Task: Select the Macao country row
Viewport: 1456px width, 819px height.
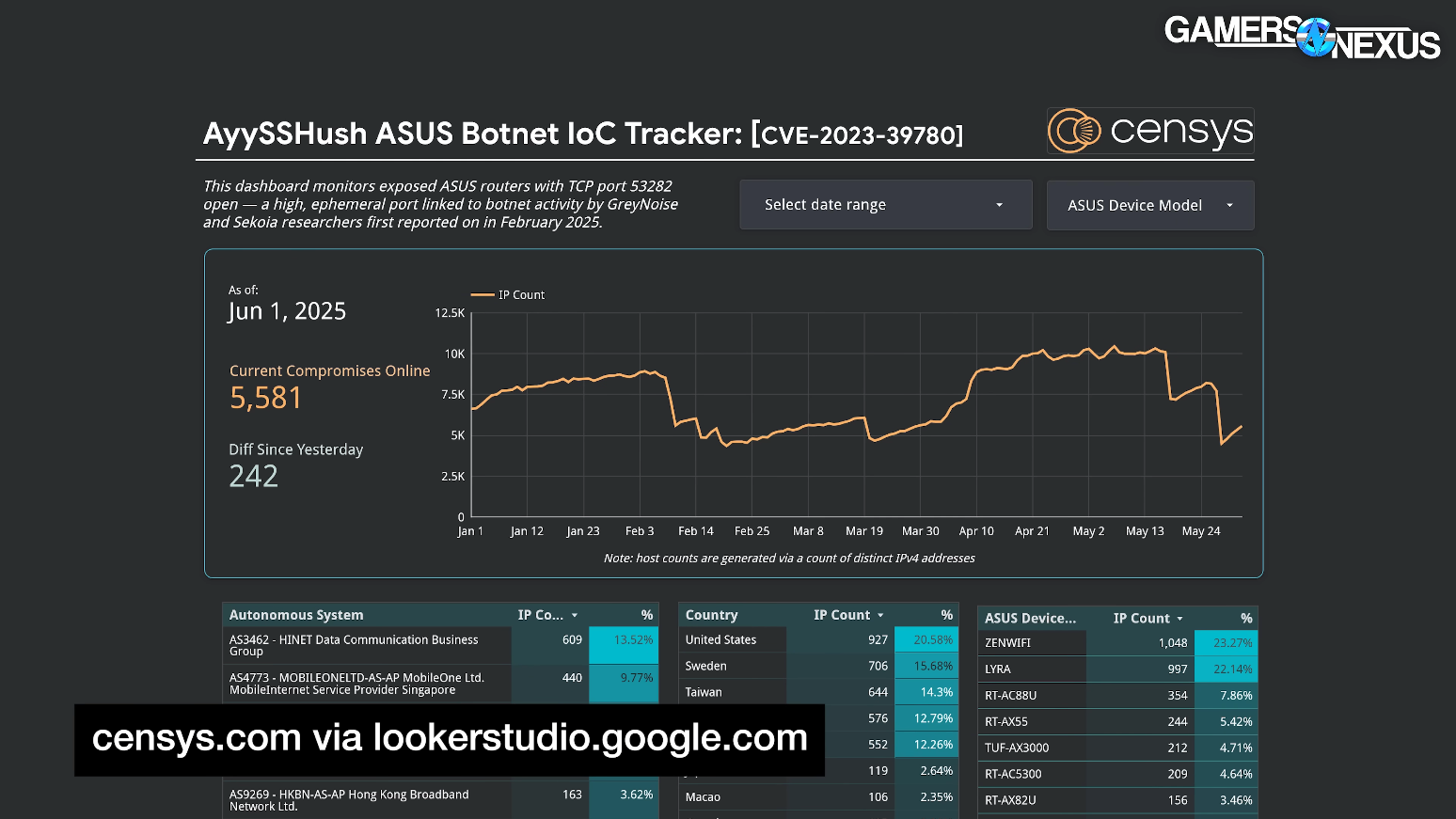Action: coord(818,796)
